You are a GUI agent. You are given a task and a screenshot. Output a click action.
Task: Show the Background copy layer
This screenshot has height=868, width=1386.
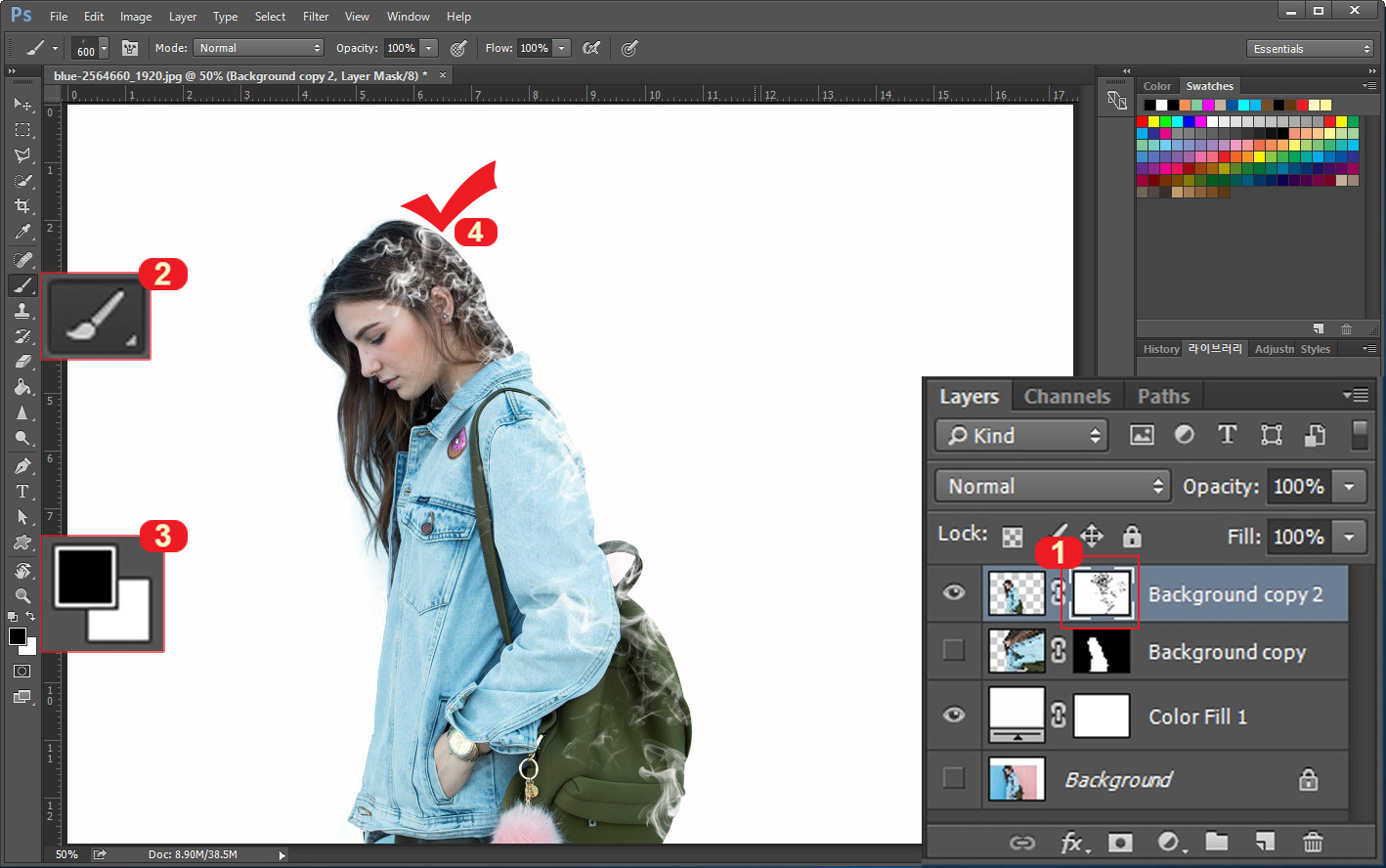pyautogui.click(x=954, y=650)
